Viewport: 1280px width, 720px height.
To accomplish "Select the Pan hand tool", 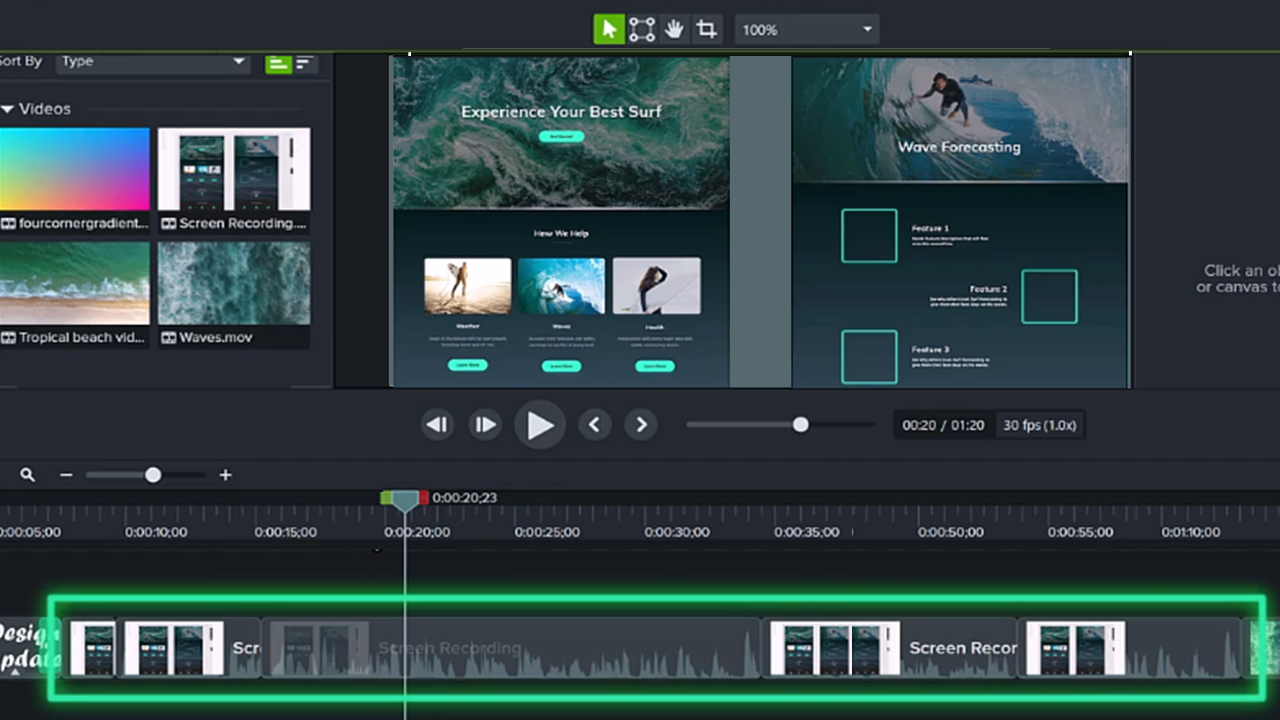I will click(x=674, y=29).
